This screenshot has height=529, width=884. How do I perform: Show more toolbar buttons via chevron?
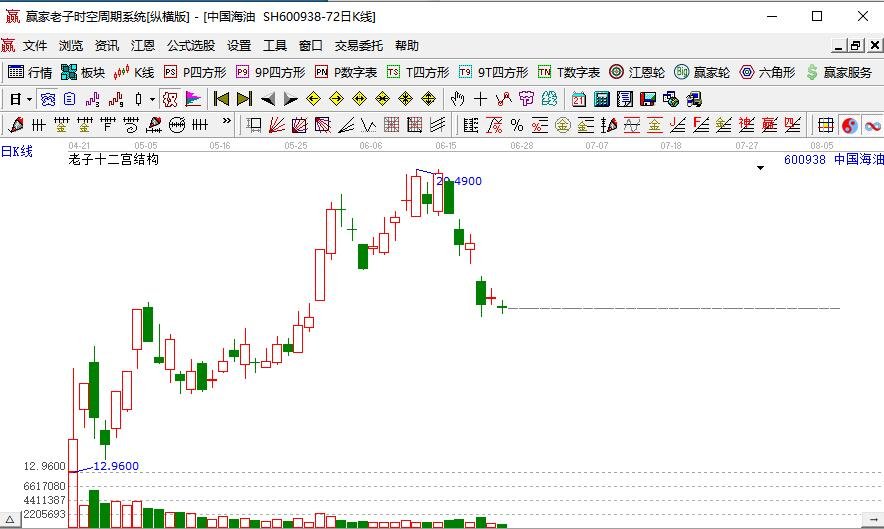tap(227, 121)
